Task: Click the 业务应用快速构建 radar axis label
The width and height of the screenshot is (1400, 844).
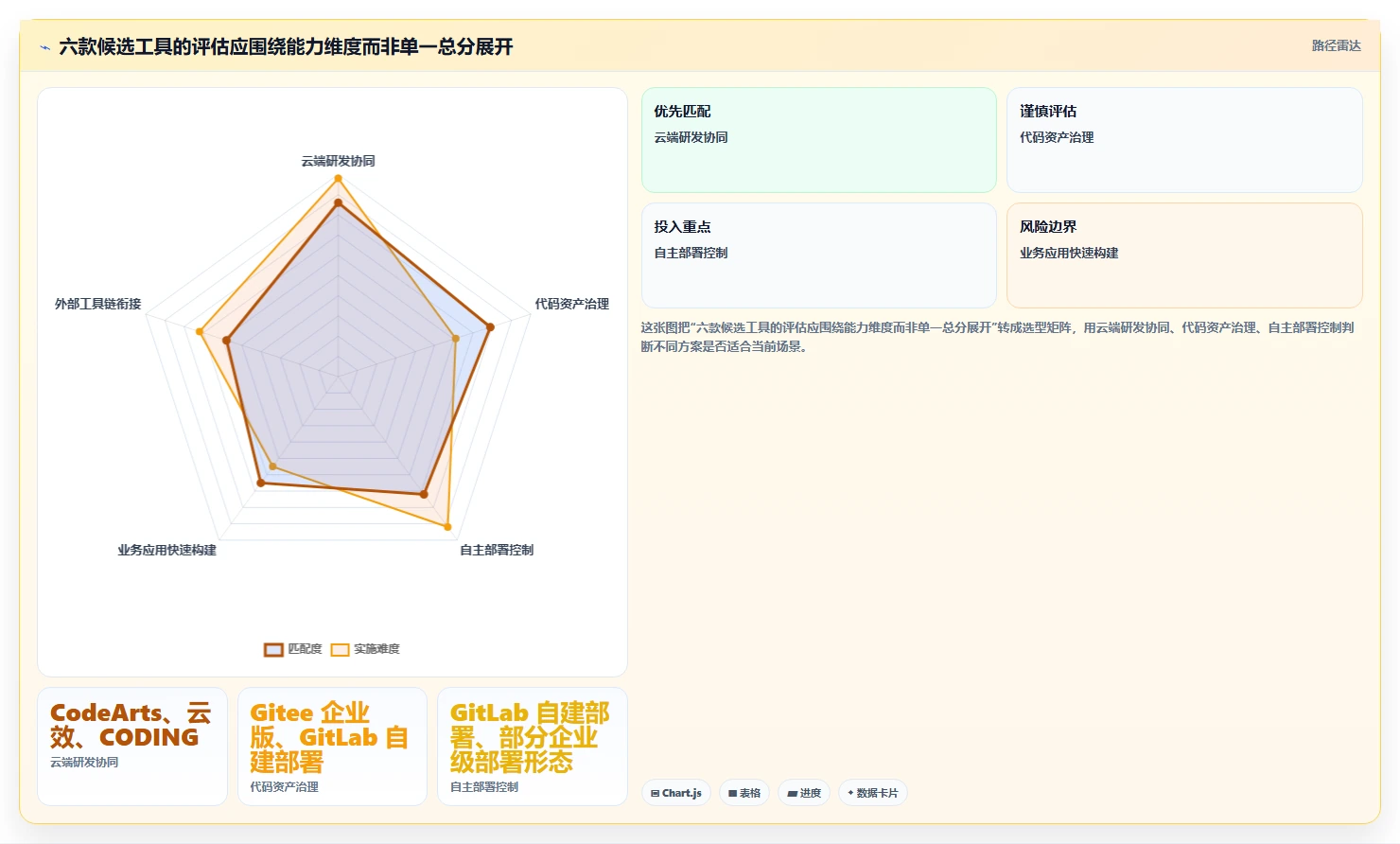Action: (166, 550)
